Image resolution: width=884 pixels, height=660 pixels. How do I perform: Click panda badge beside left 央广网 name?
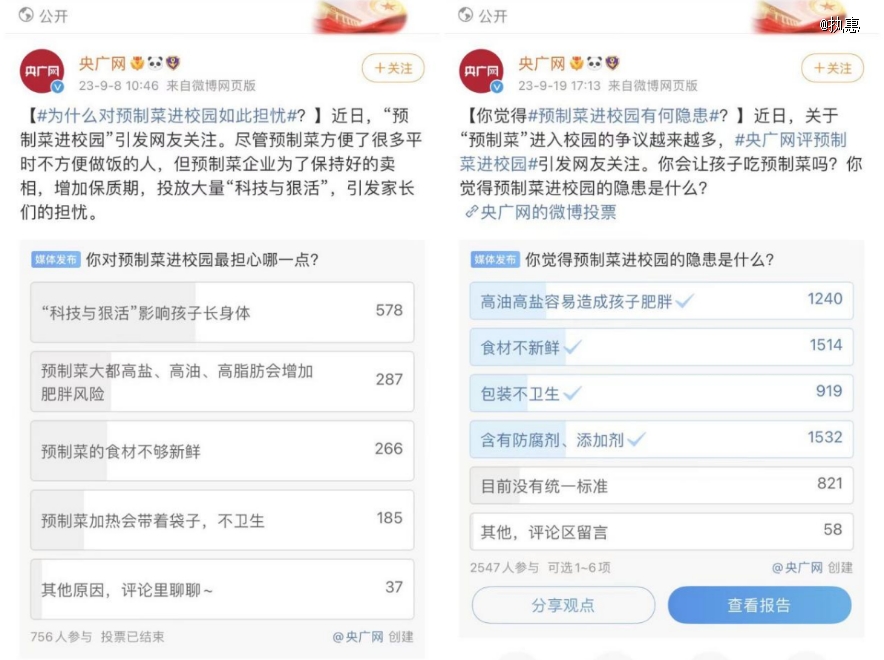pos(155,63)
